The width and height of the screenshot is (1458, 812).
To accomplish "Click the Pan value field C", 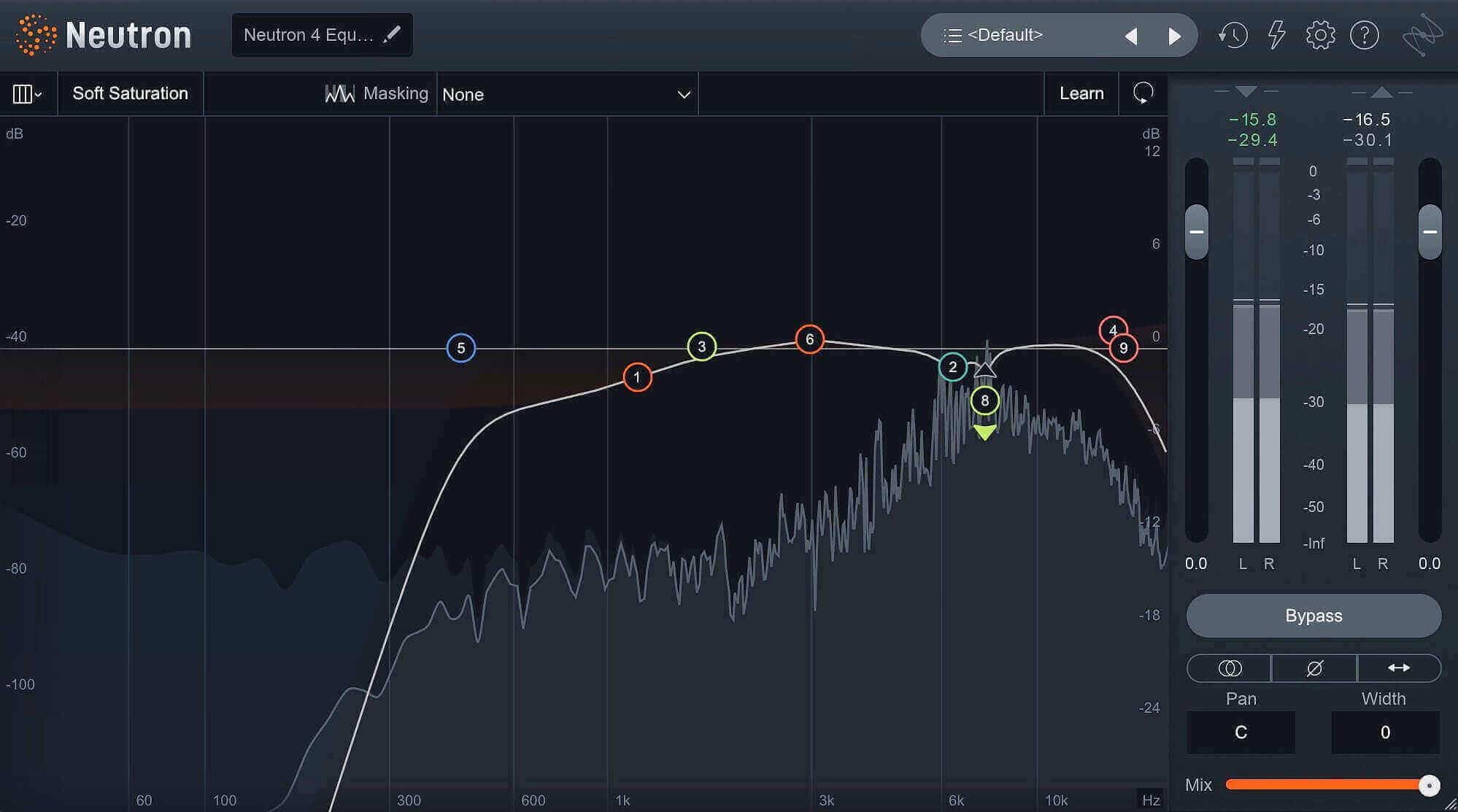I will (1241, 732).
